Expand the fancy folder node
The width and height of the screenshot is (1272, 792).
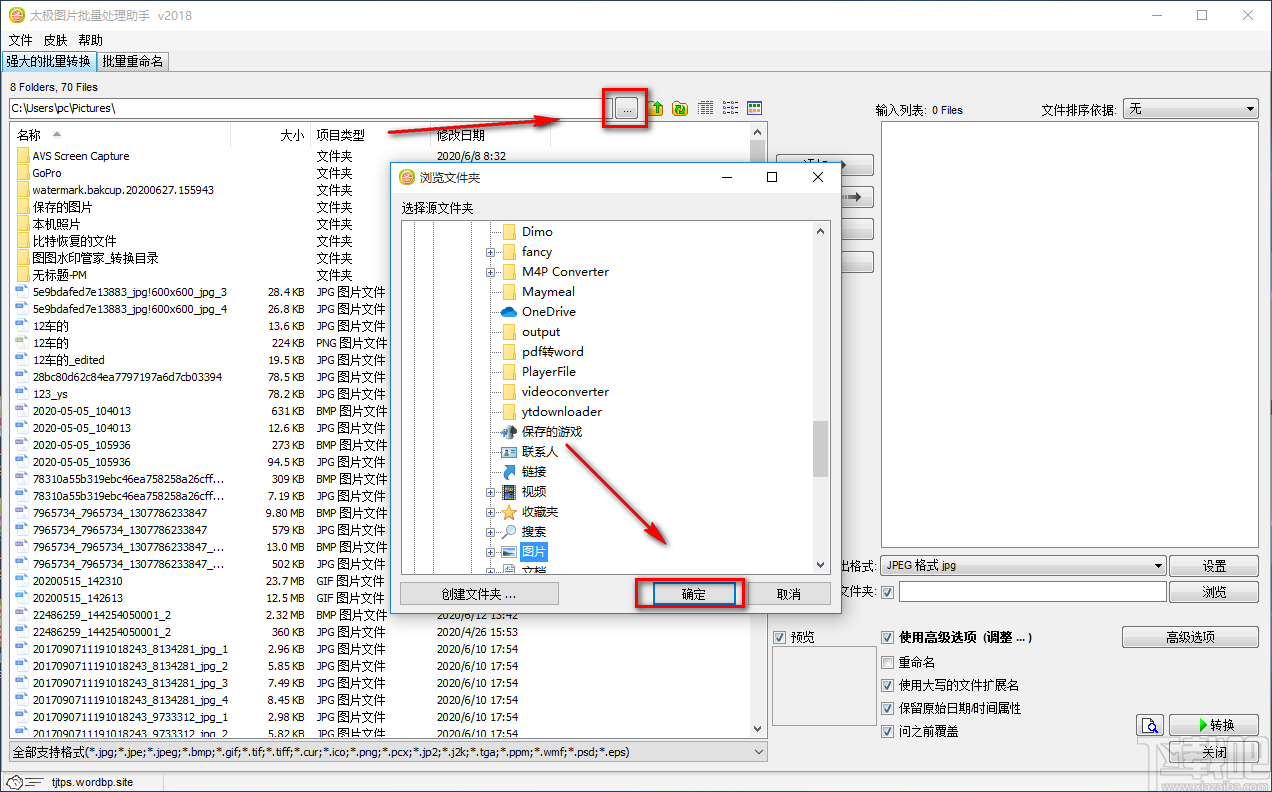491,252
